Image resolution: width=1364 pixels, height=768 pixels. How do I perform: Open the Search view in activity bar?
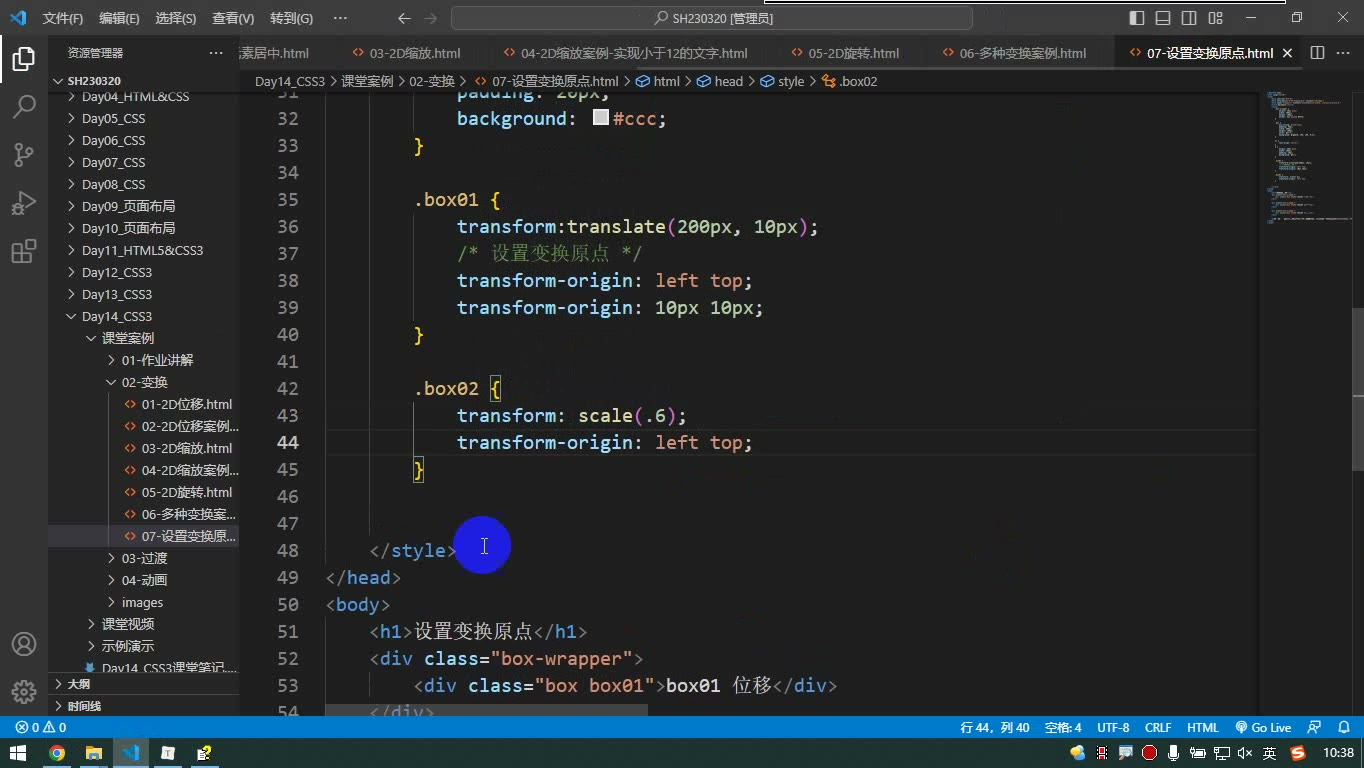[x=24, y=106]
